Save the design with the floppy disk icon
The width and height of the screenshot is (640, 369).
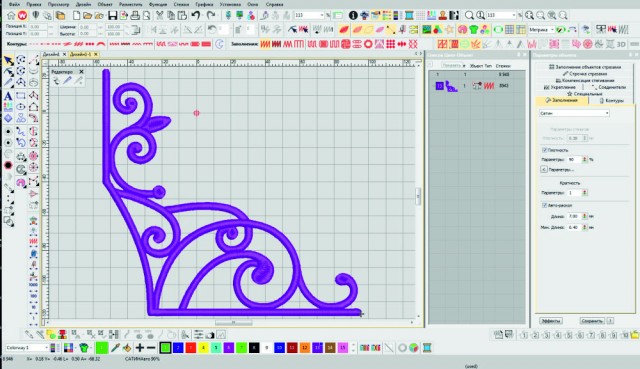pyautogui.click(x=113, y=16)
